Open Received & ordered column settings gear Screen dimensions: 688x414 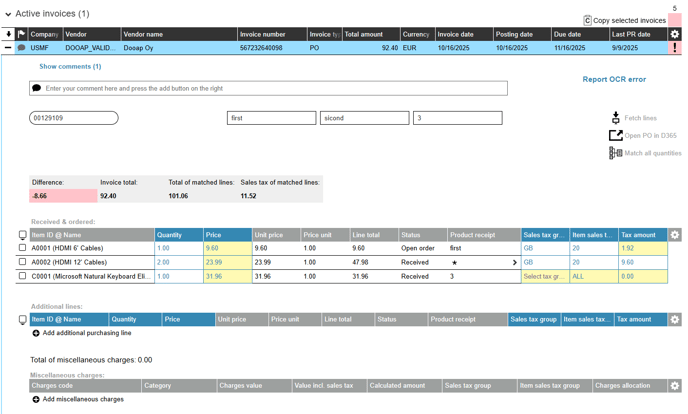click(x=674, y=235)
